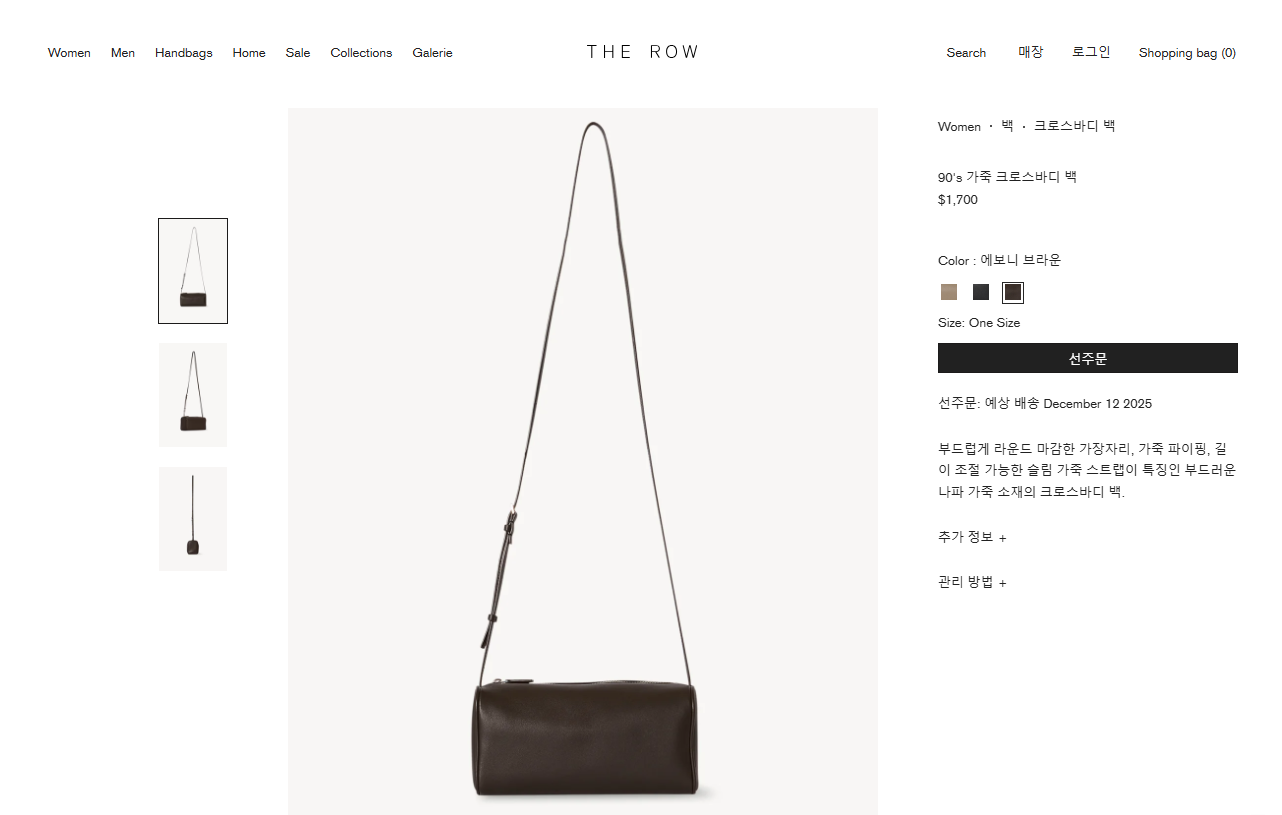Go to the Sale menu item
1282x815 pixels.
click(x=298, y=53)
